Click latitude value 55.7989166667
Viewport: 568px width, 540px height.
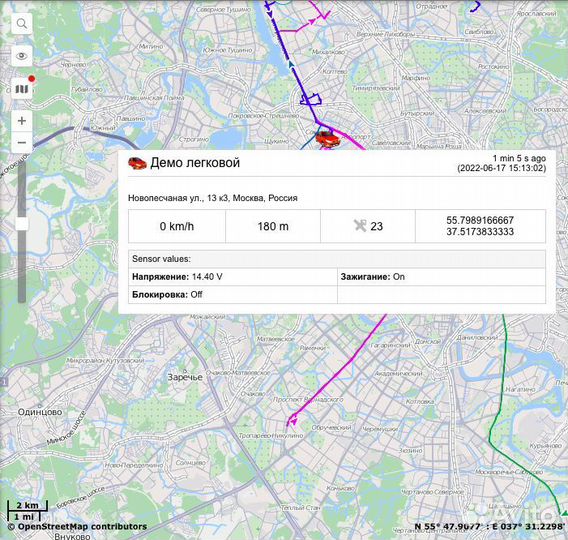(480, 220)
